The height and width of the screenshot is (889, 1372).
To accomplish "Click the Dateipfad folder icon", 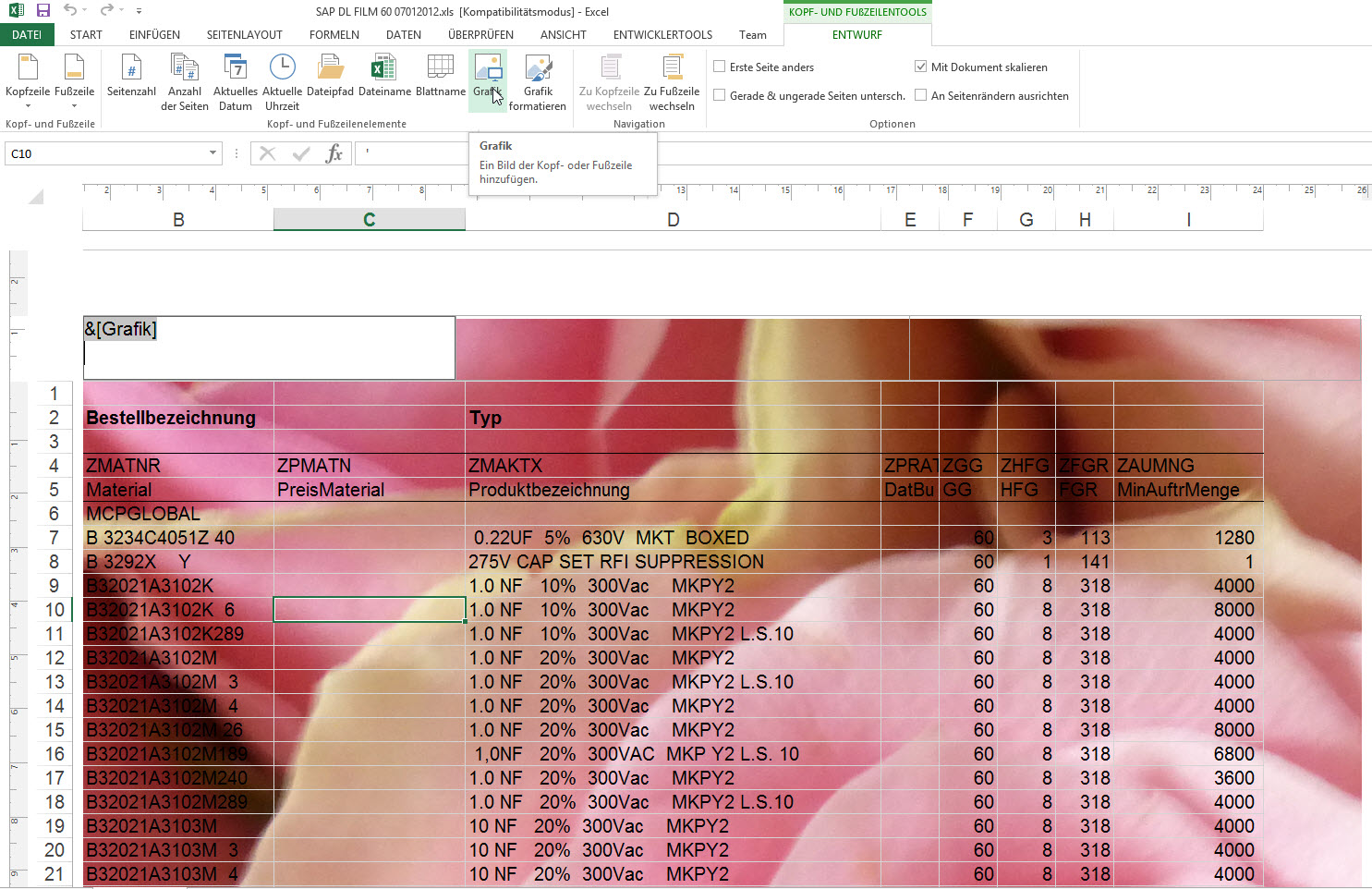I will [330, 69].
